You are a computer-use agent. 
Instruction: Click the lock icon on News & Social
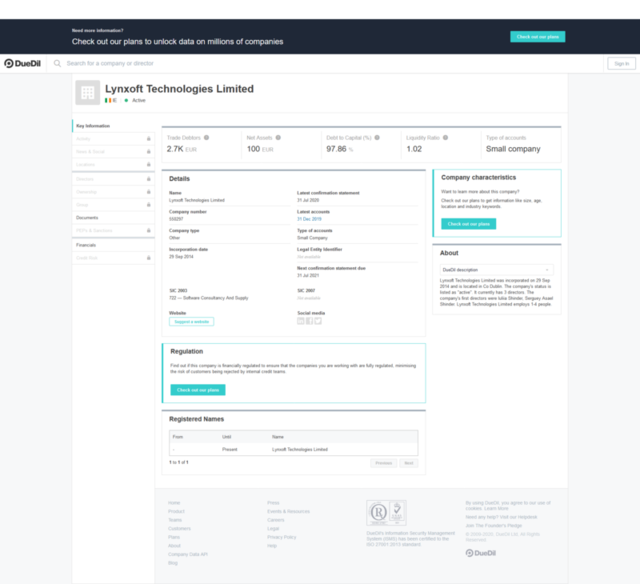pyautogui.click(x=149, y=151)
